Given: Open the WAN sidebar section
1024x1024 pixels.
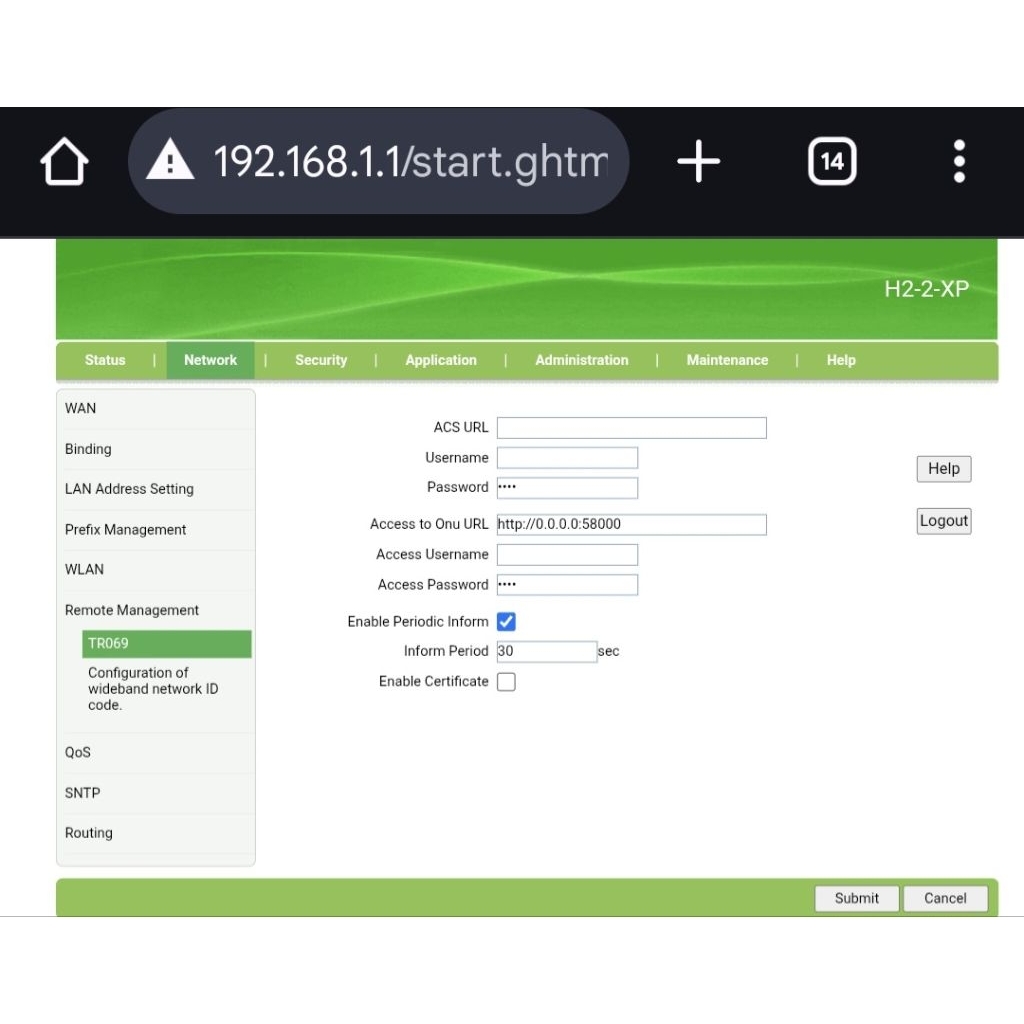Looking at the screenshot, I should click(x=81, y=408).
